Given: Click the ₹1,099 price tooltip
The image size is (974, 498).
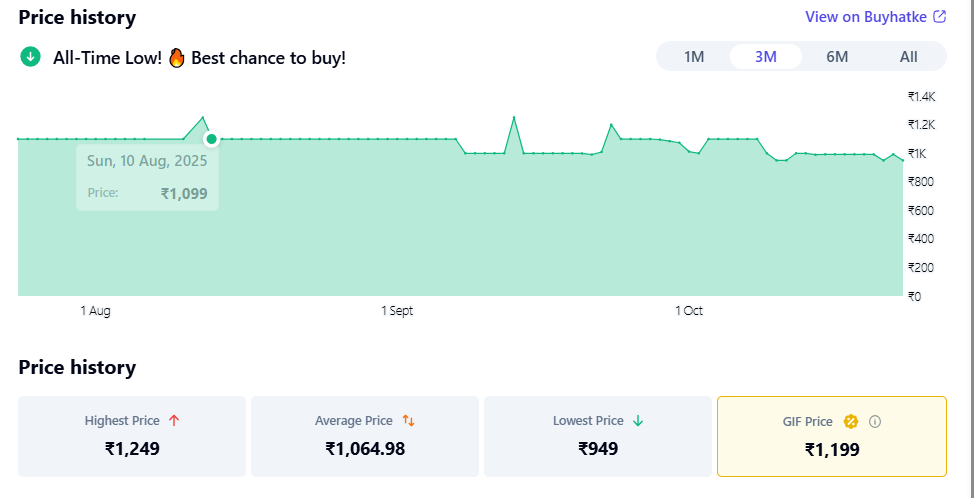Looking at the screenshot, I should pos(147,178).
